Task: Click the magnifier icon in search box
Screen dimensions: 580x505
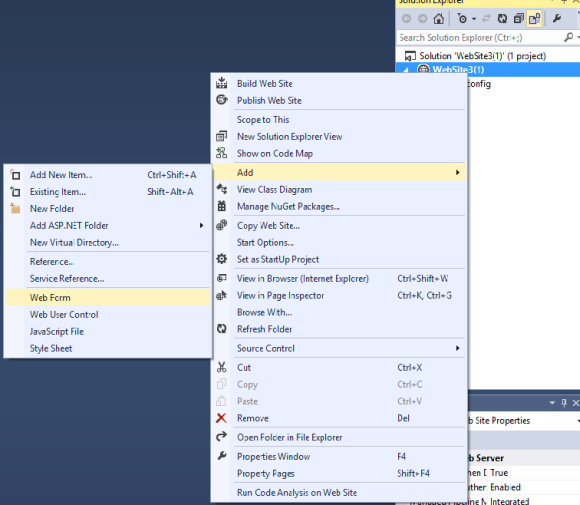Action: 569,37
